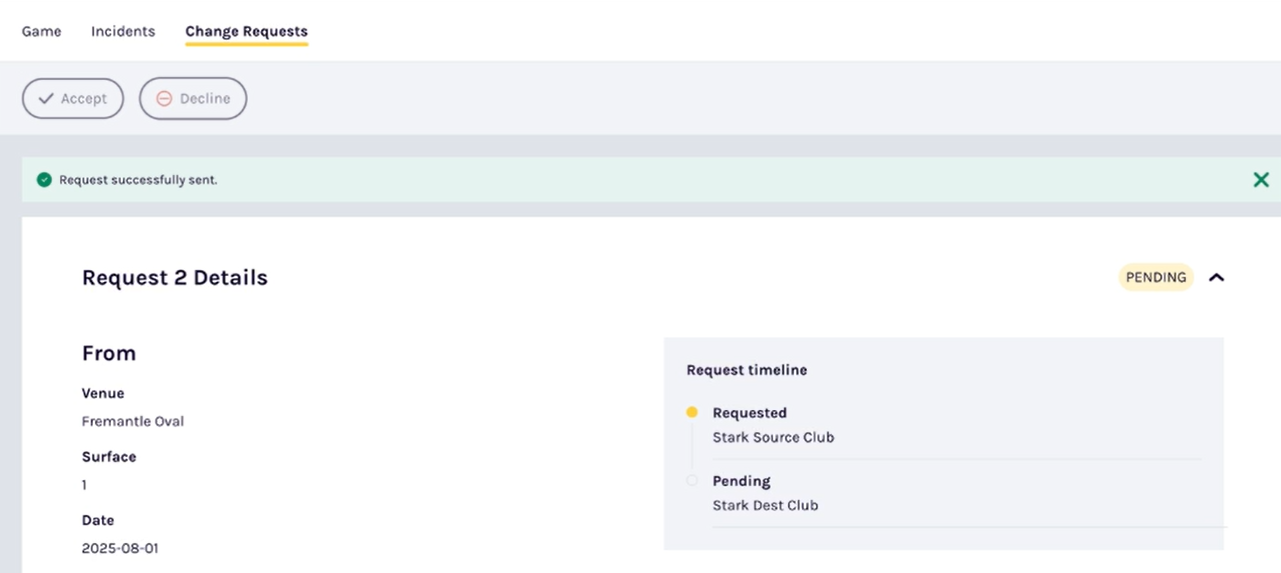Click the Stark Source Club timeline entry
Screen dimensions: 1281x573
pos(773,437)
